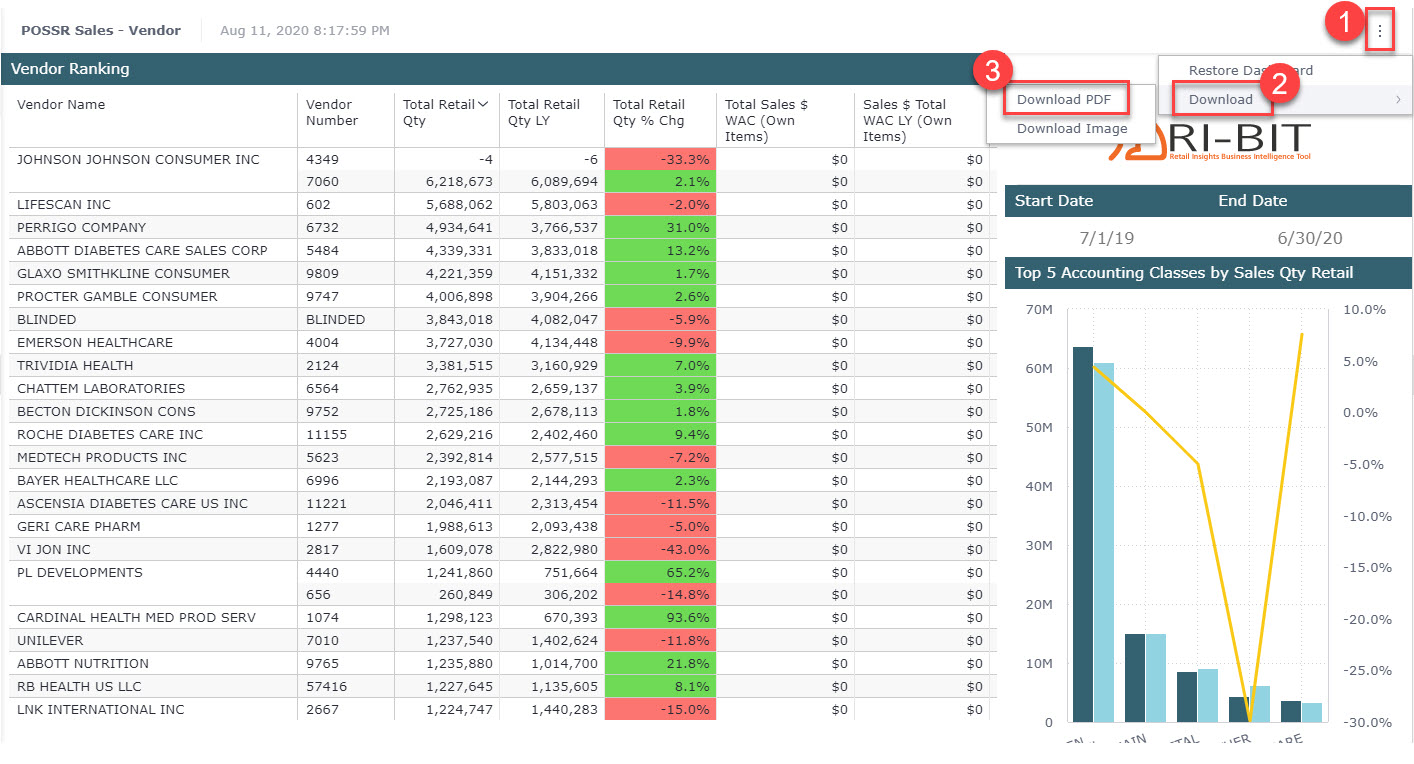Click the green 93.6% change cell
Screen dimensions: 1414x764
tap(659, 617)
